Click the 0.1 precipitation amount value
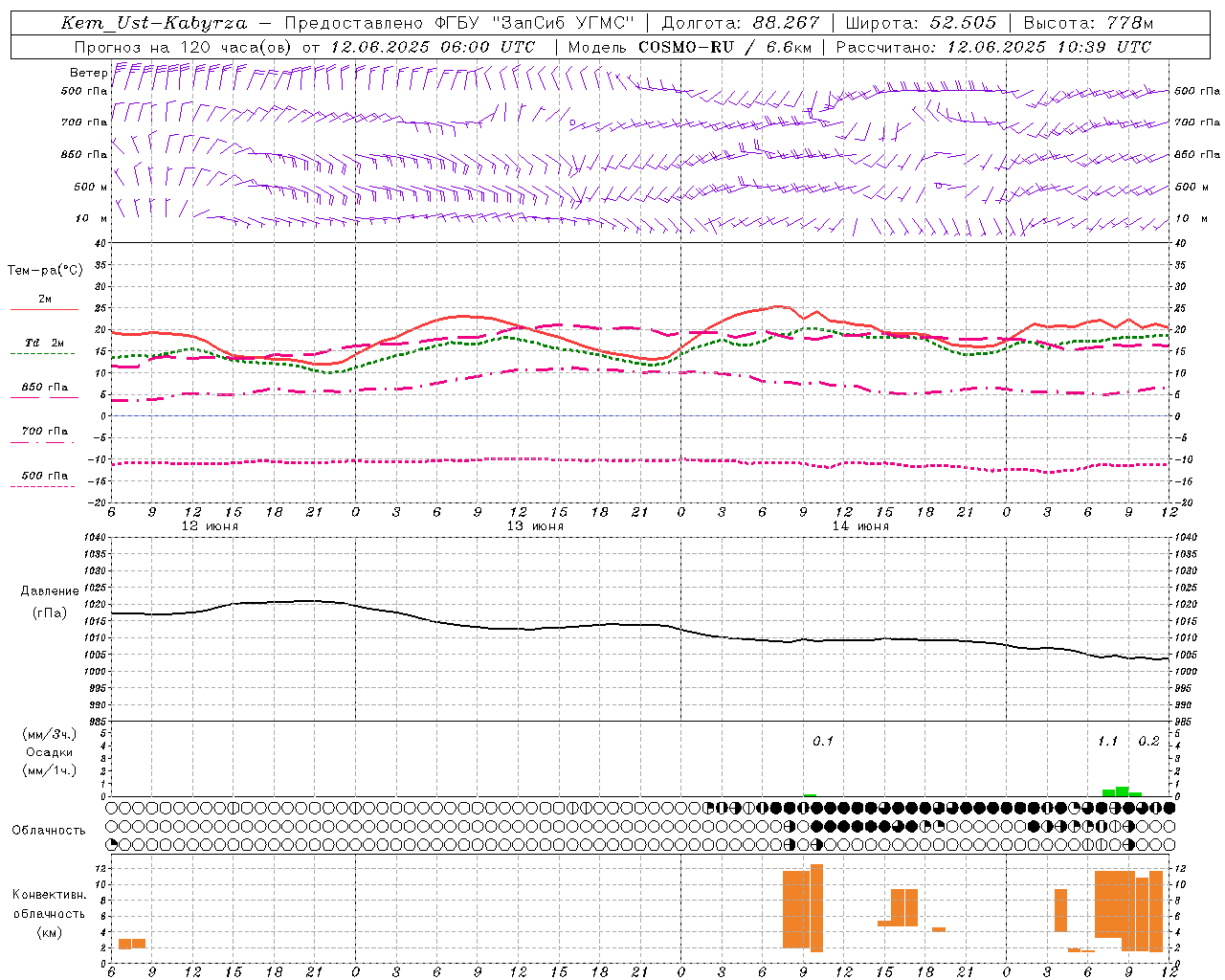 [x=823, y=742]
